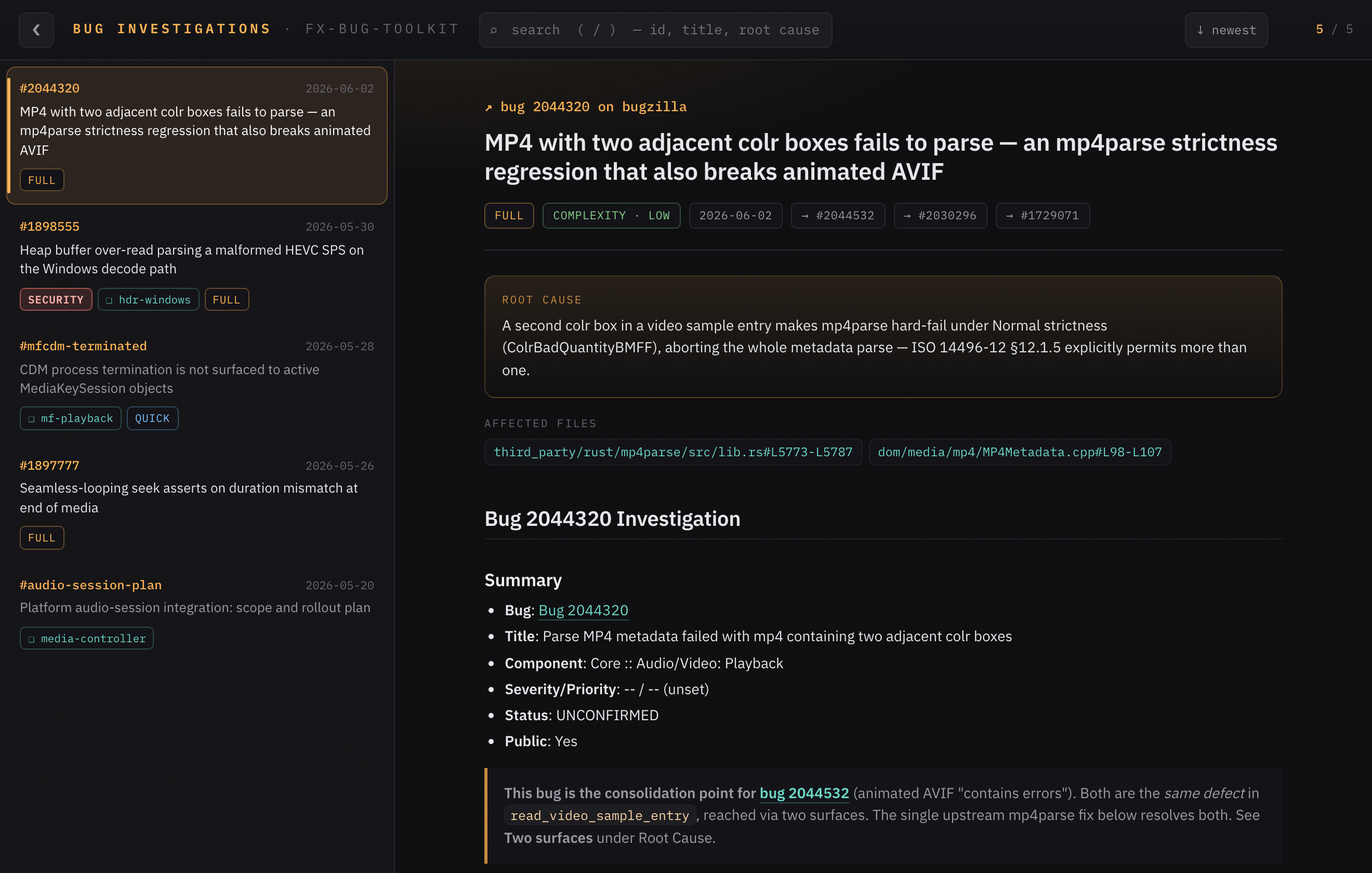Click the date 2026-05-30 on bug #1898555

tap(339, 227)
